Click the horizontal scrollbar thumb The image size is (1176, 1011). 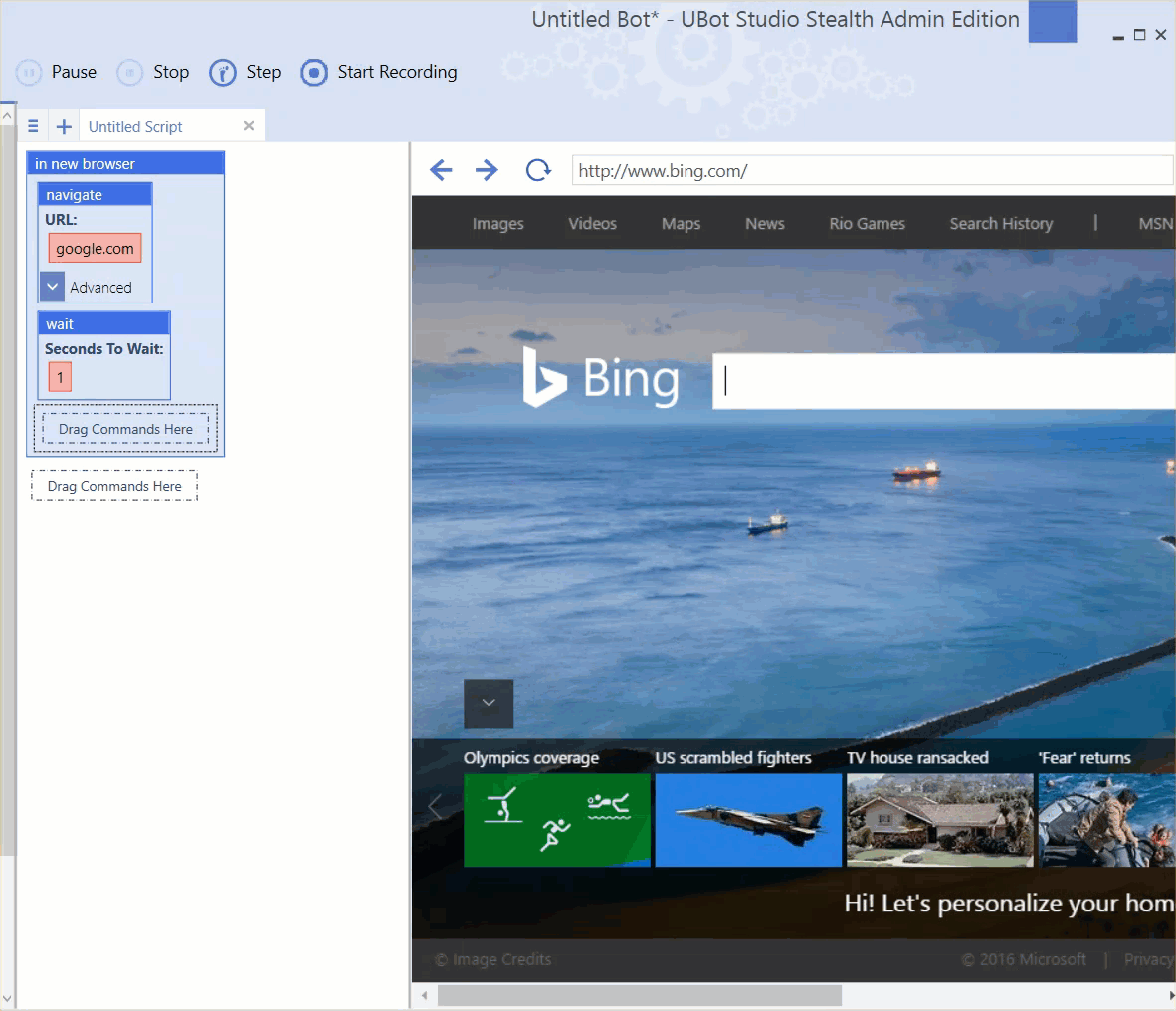[x=640, y=995]
